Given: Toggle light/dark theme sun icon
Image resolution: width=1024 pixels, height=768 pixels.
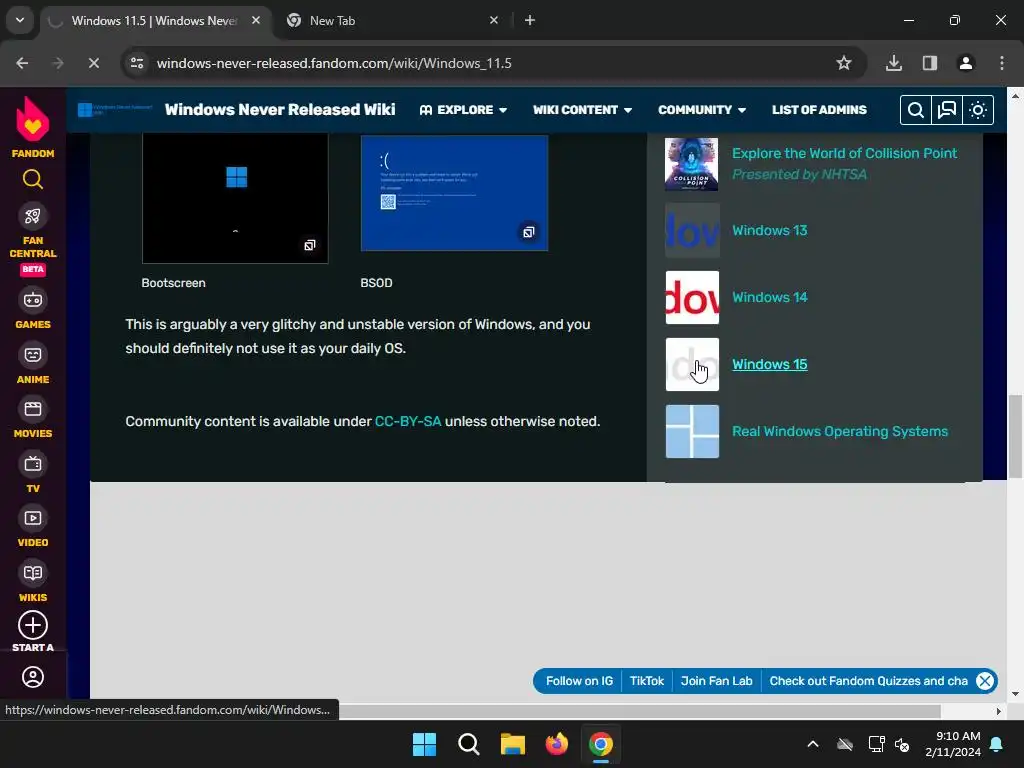Looking at the screenshot, I should pyautogui.click(x=978, y=110).
